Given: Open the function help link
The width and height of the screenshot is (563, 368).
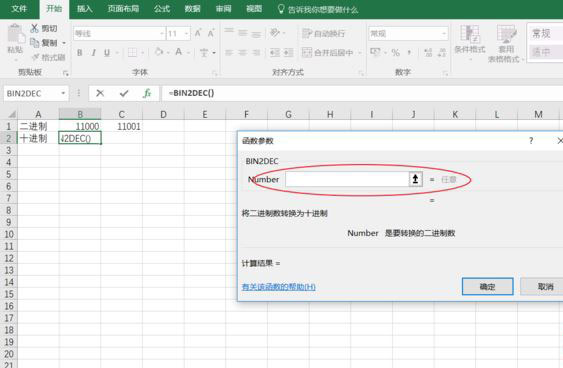Looking at the screenshot, I should 279,287.
